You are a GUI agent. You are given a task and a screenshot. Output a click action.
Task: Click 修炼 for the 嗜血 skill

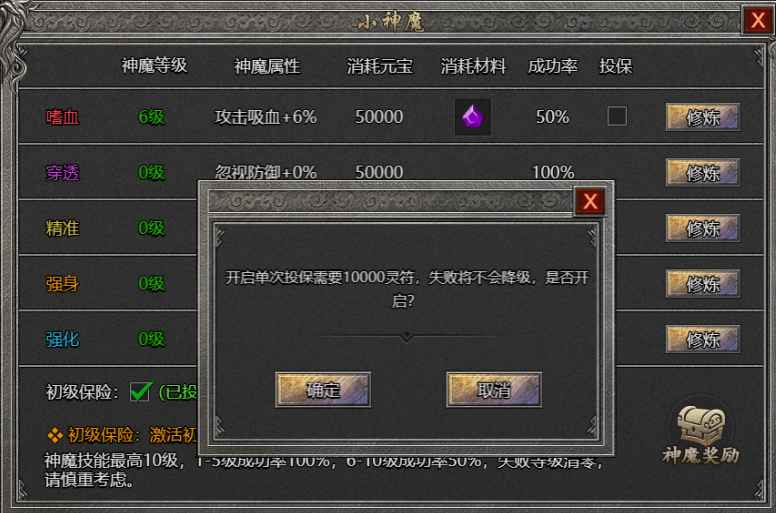pyautogui.click(x=703, y=117)
